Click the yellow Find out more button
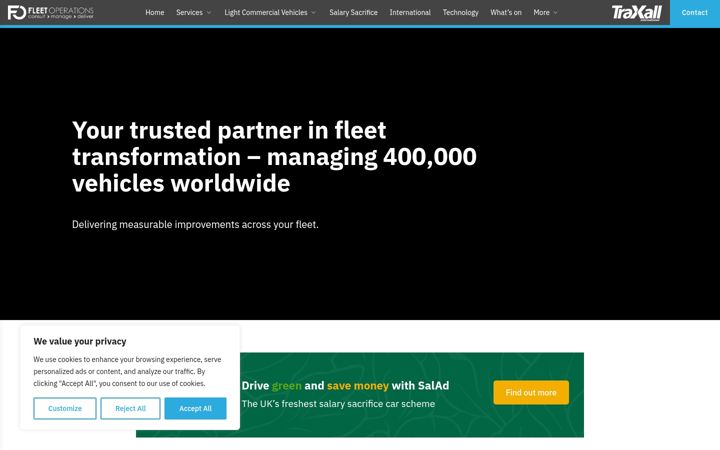The height and width of the screenshot is (450, 720). 531,393
